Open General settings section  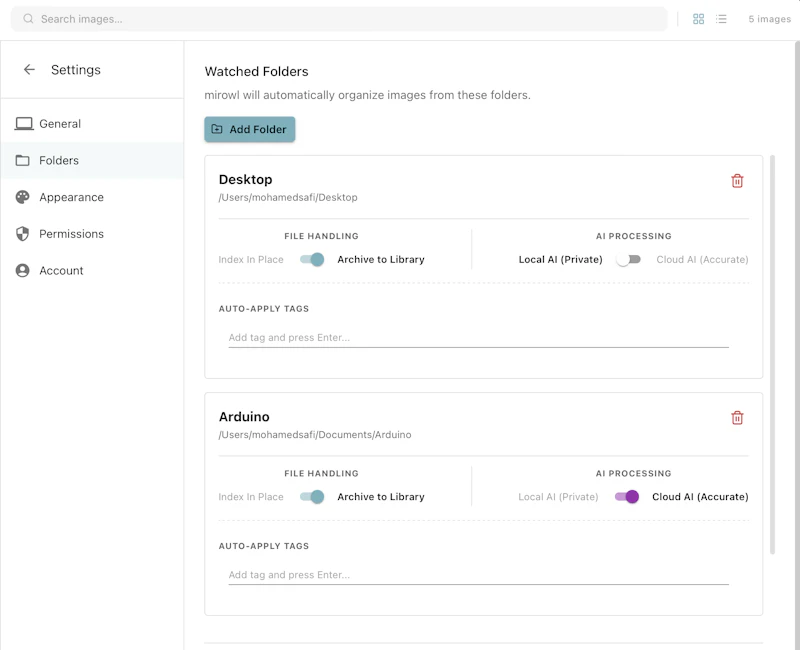(92, 123)
